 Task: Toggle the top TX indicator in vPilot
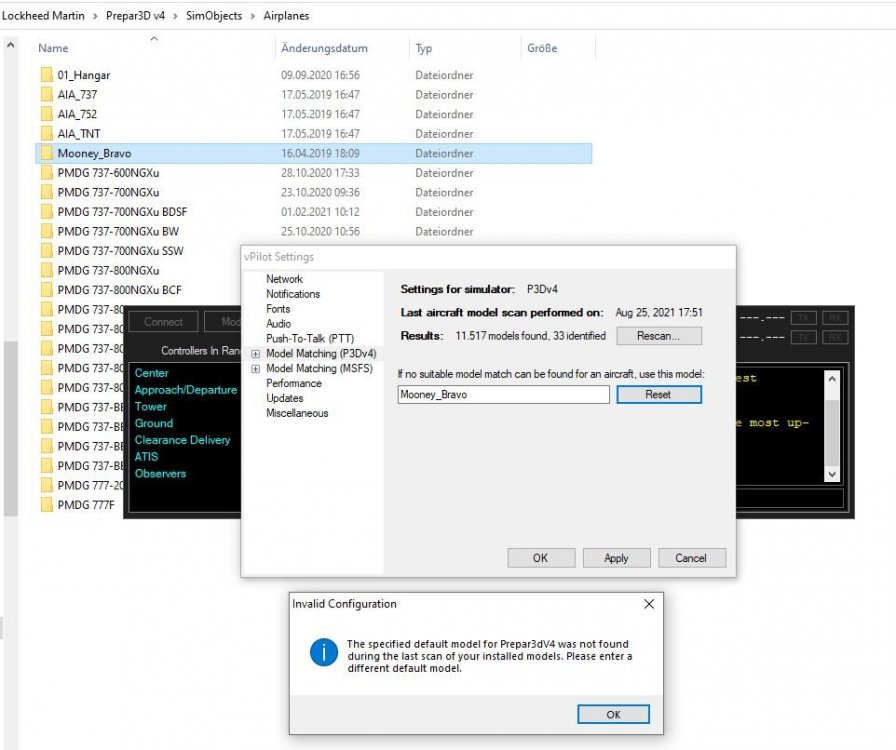[x=802, y=318]
